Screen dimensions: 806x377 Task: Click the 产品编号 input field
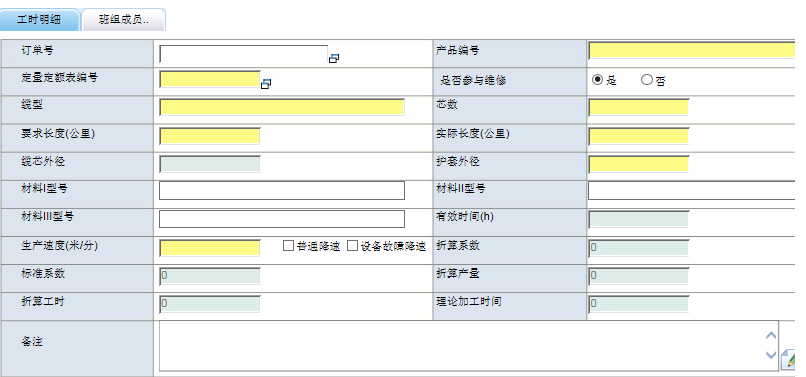[692, 50]
